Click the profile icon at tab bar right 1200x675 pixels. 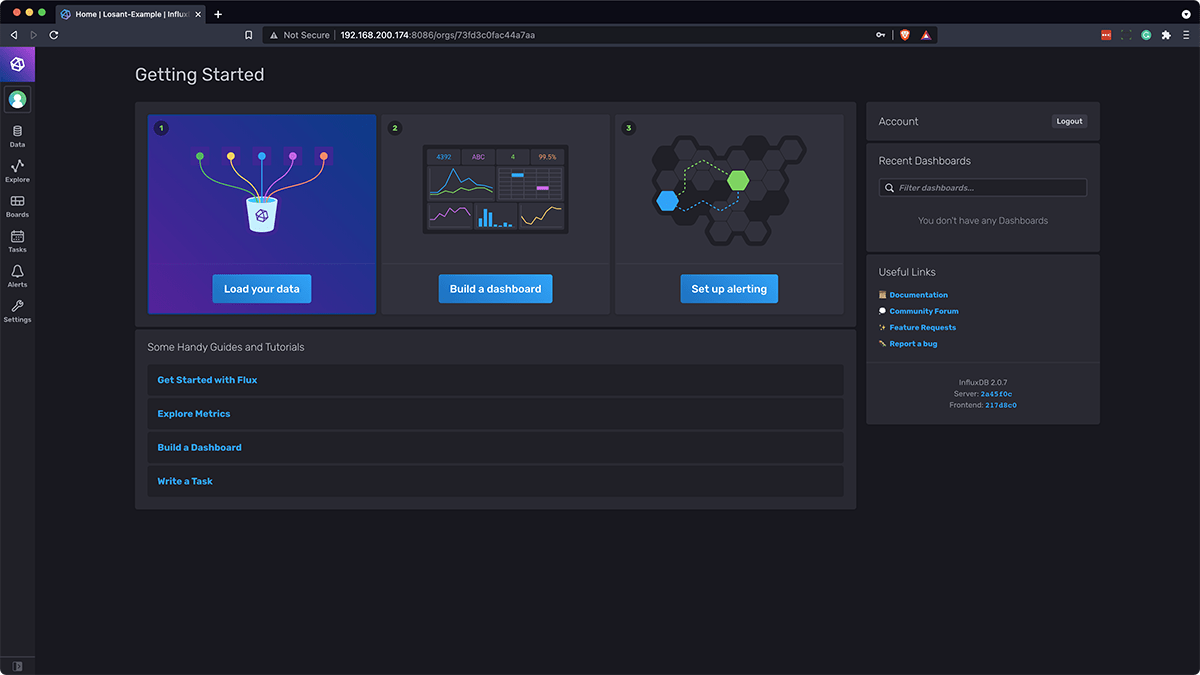1186,13
